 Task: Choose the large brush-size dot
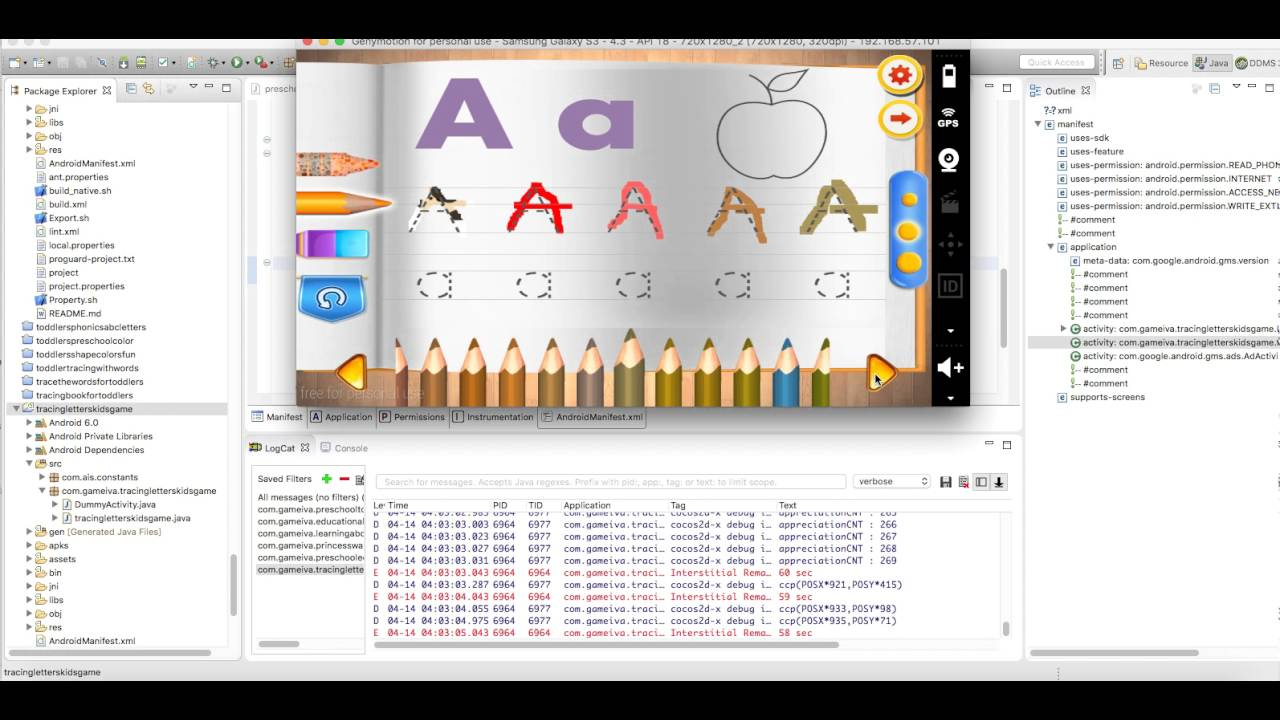pyautogui.click(x=908, y=262)
